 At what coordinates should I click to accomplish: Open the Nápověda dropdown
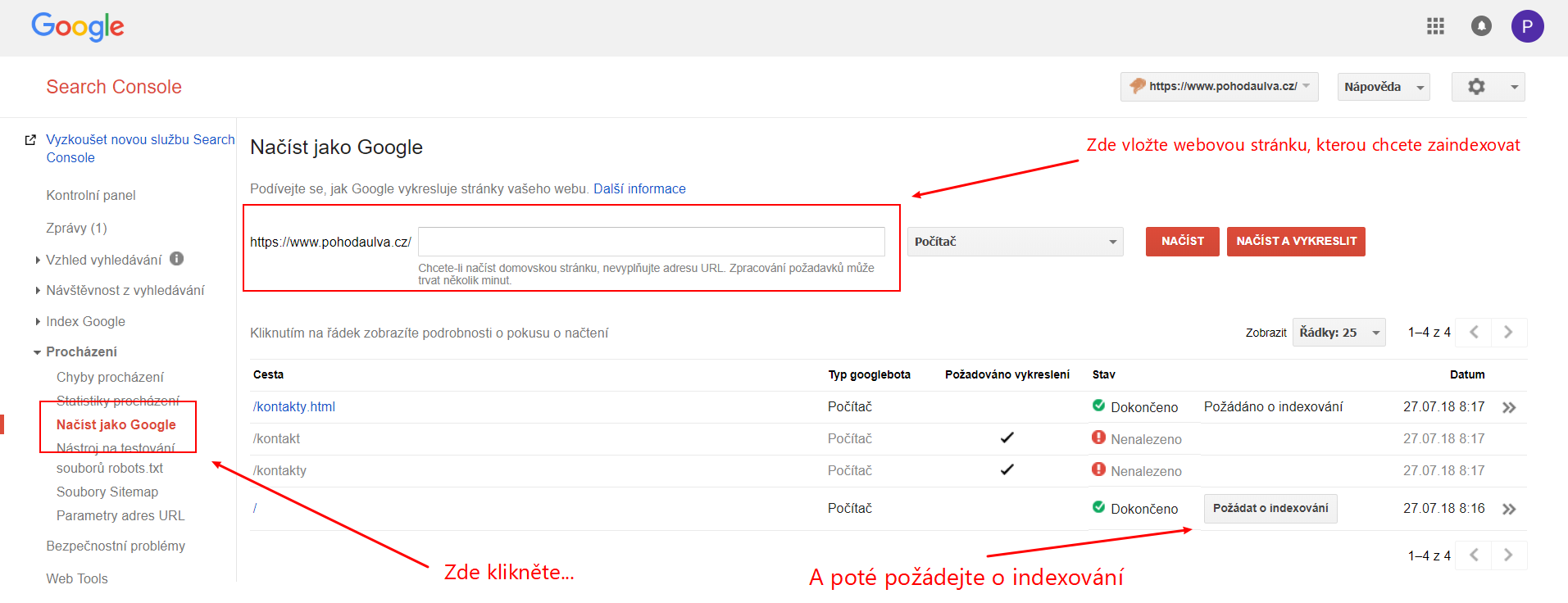click(1384, 87)
